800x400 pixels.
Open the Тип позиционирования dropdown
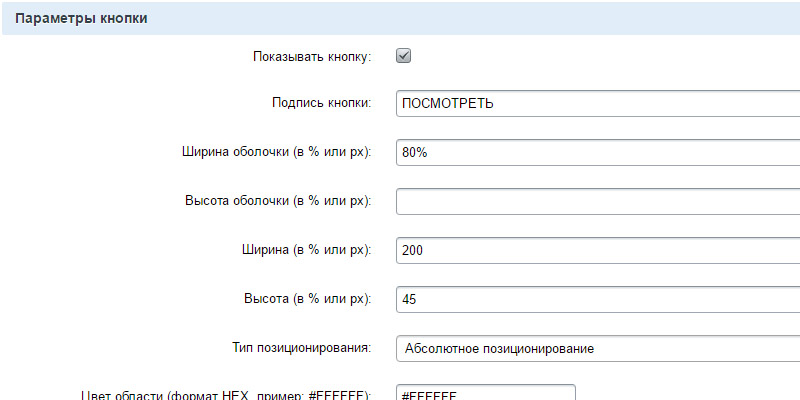(598, 348)
